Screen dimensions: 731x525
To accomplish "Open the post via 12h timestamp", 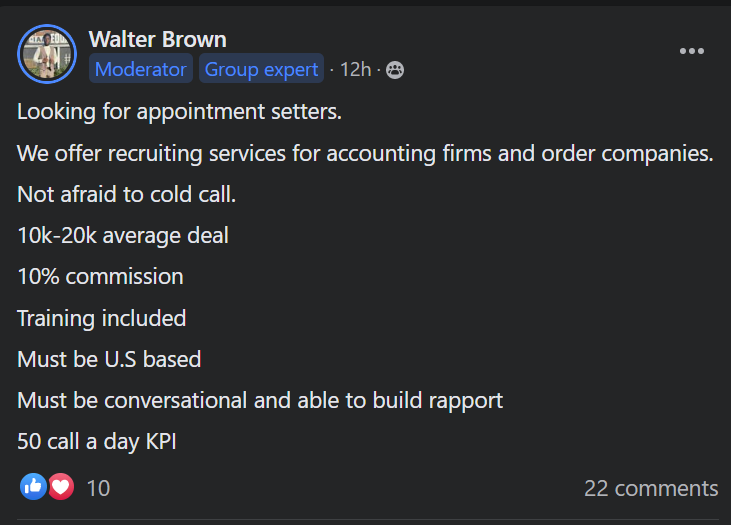I will tap(355, 70).
